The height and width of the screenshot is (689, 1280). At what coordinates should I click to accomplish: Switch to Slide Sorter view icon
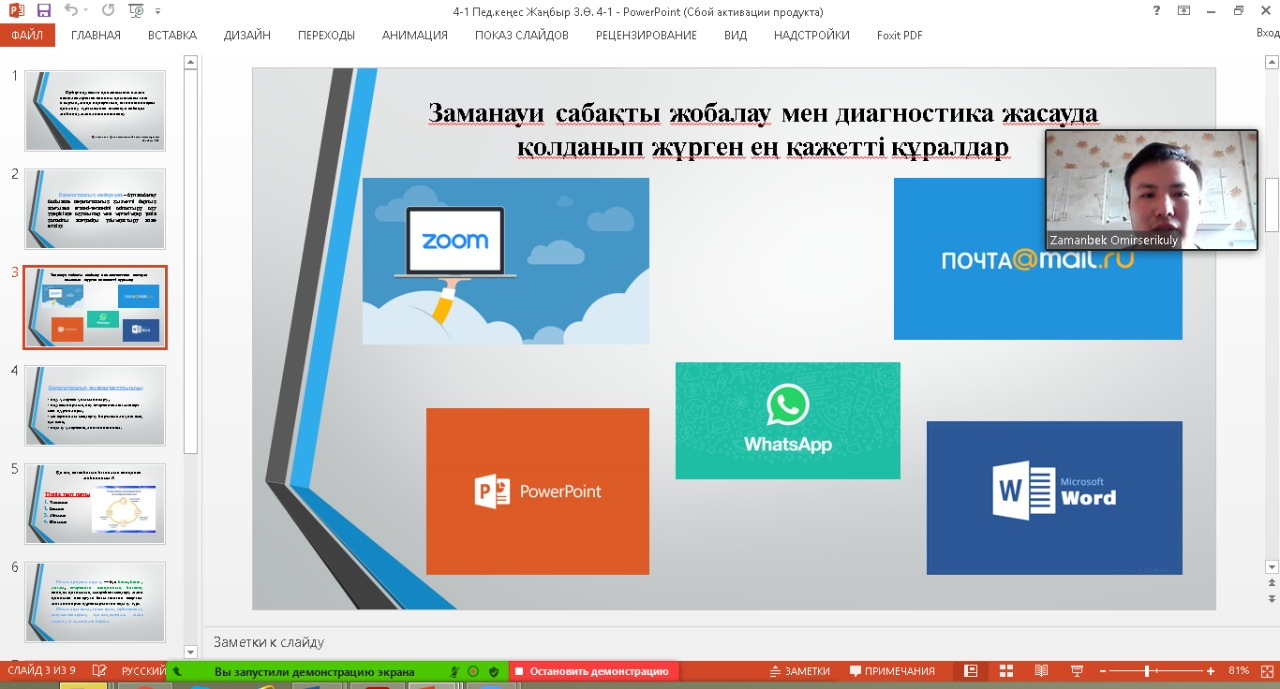(1006, 671)
